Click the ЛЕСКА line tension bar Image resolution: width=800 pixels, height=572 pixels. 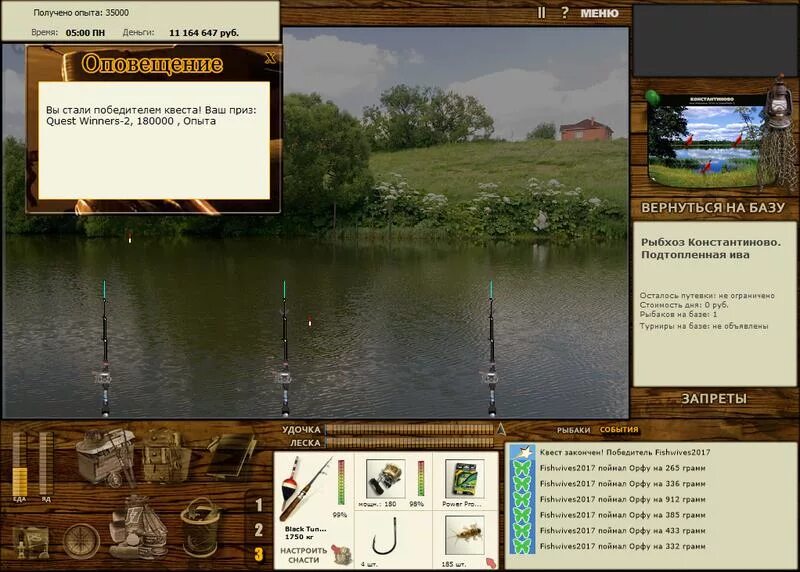410,442
